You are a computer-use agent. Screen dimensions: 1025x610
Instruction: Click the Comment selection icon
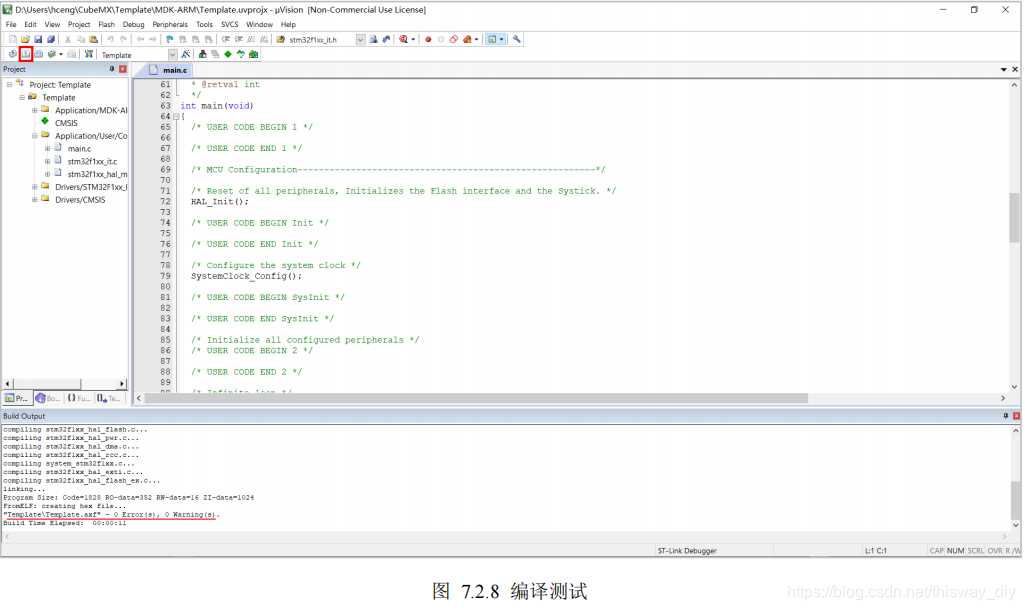[251, 39]
